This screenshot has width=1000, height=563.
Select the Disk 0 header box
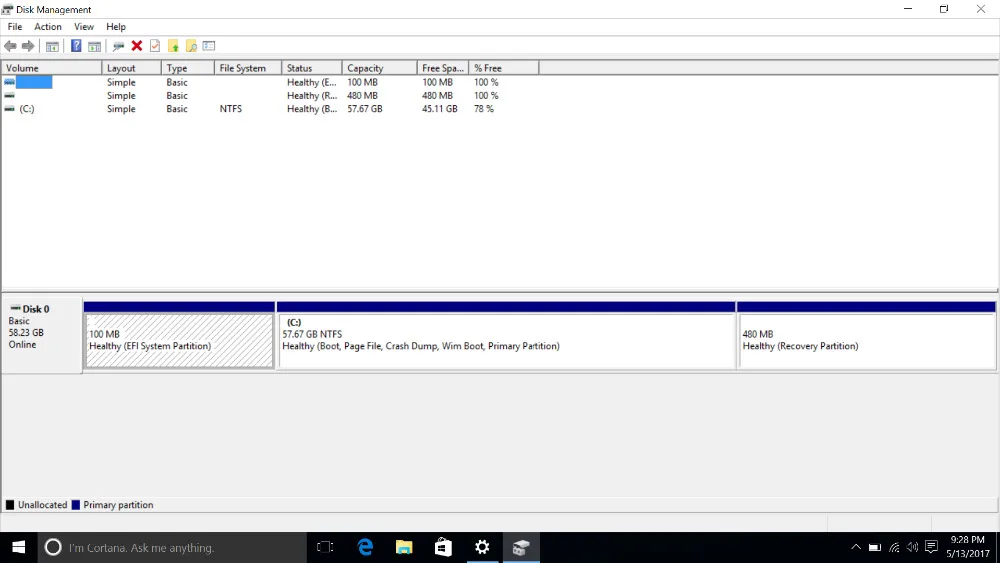42,335
